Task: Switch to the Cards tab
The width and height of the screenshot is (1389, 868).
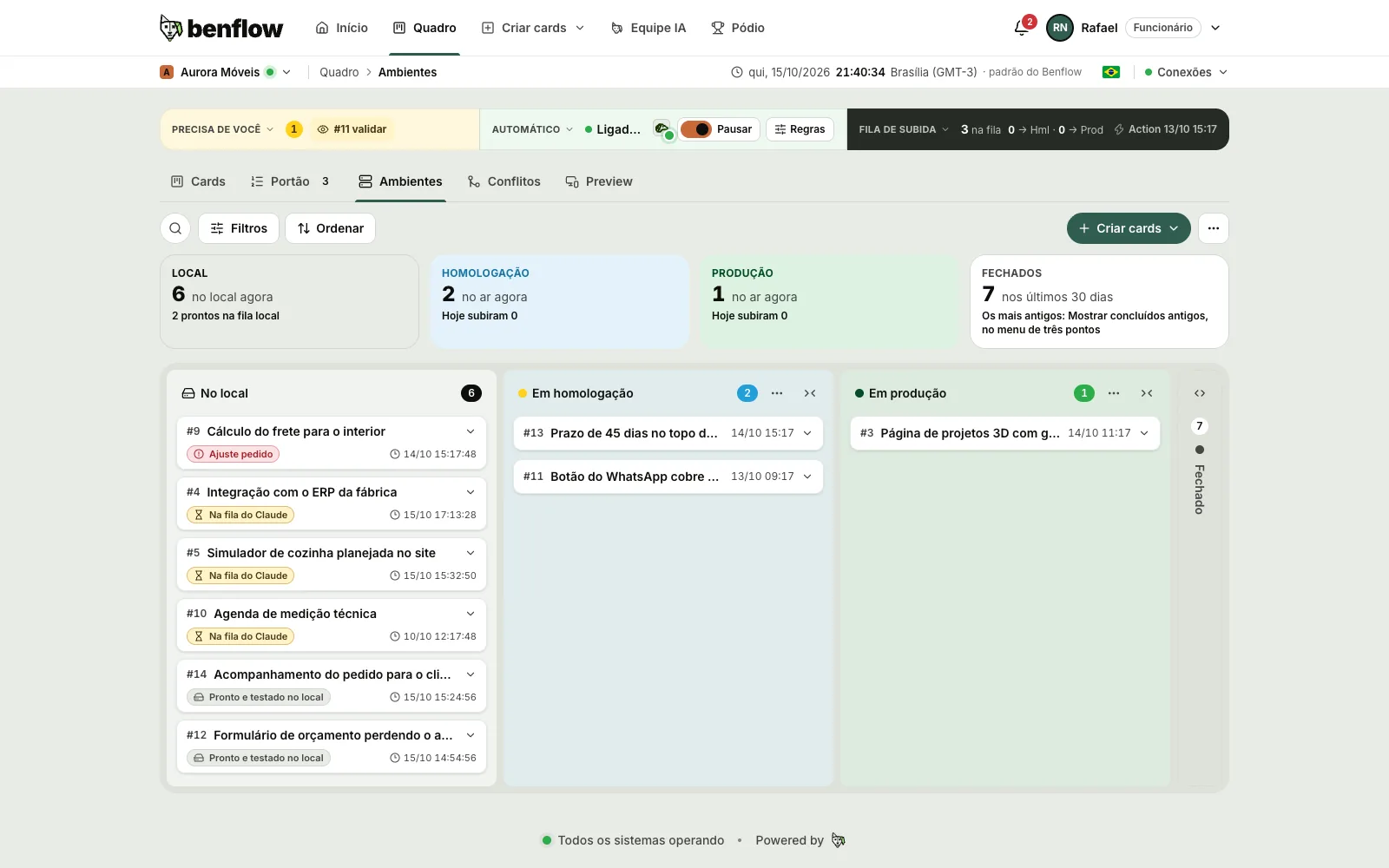Action: (198, 181)
